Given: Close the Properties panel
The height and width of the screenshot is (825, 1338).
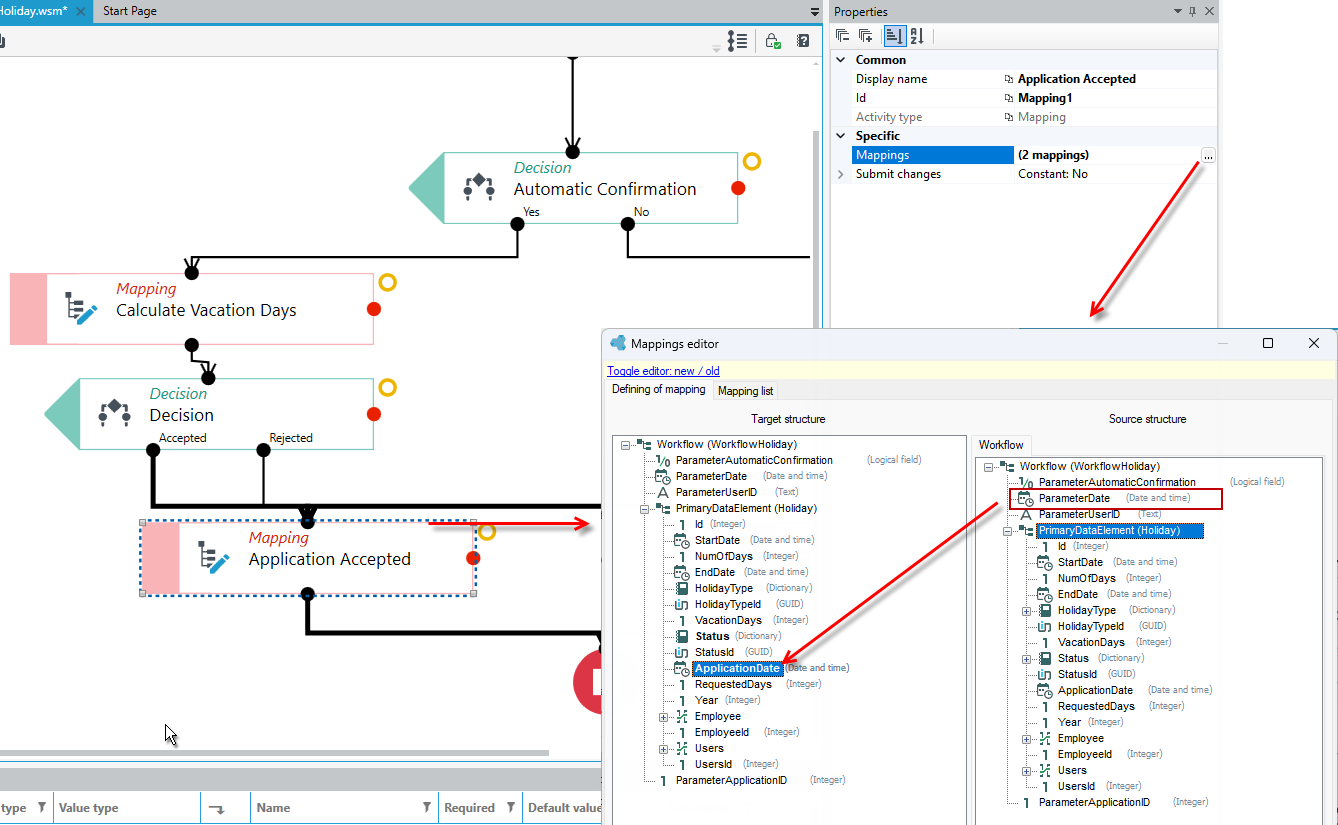Looking at the screenshot, I should tap(1210, 11).
